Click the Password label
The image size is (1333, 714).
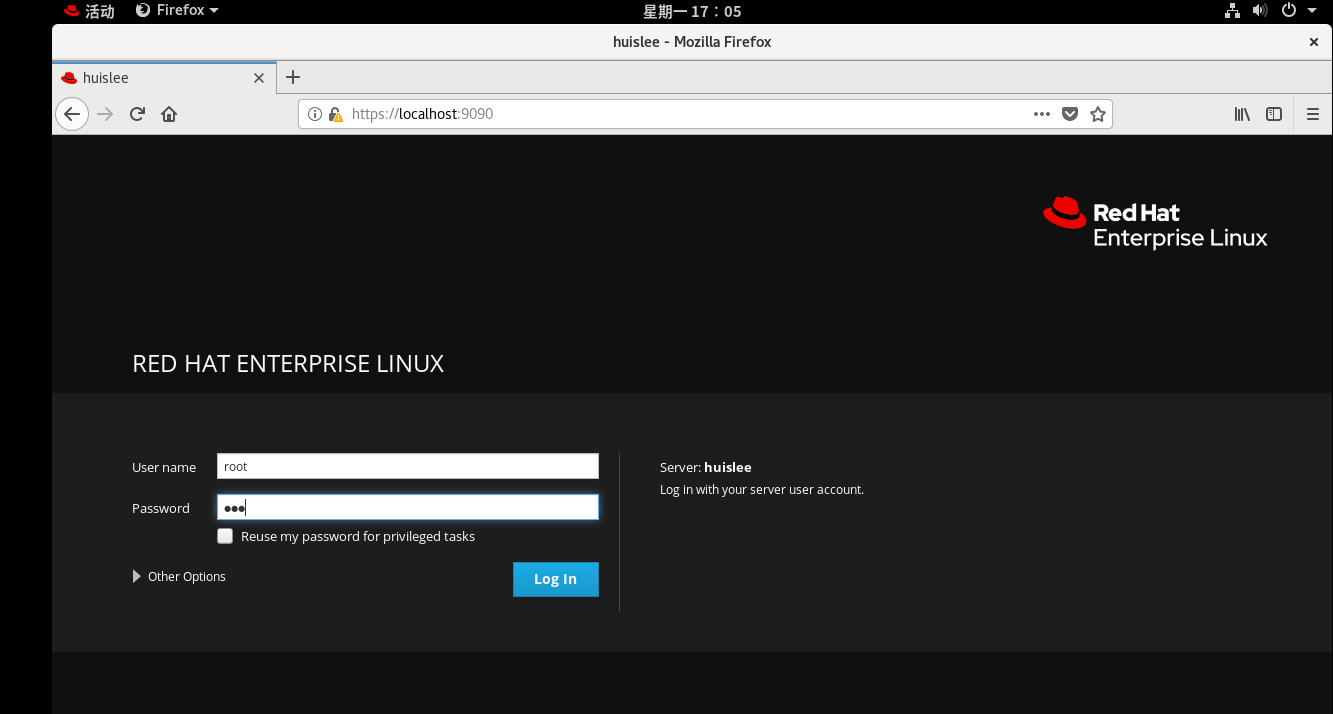(x=161, y=508)
